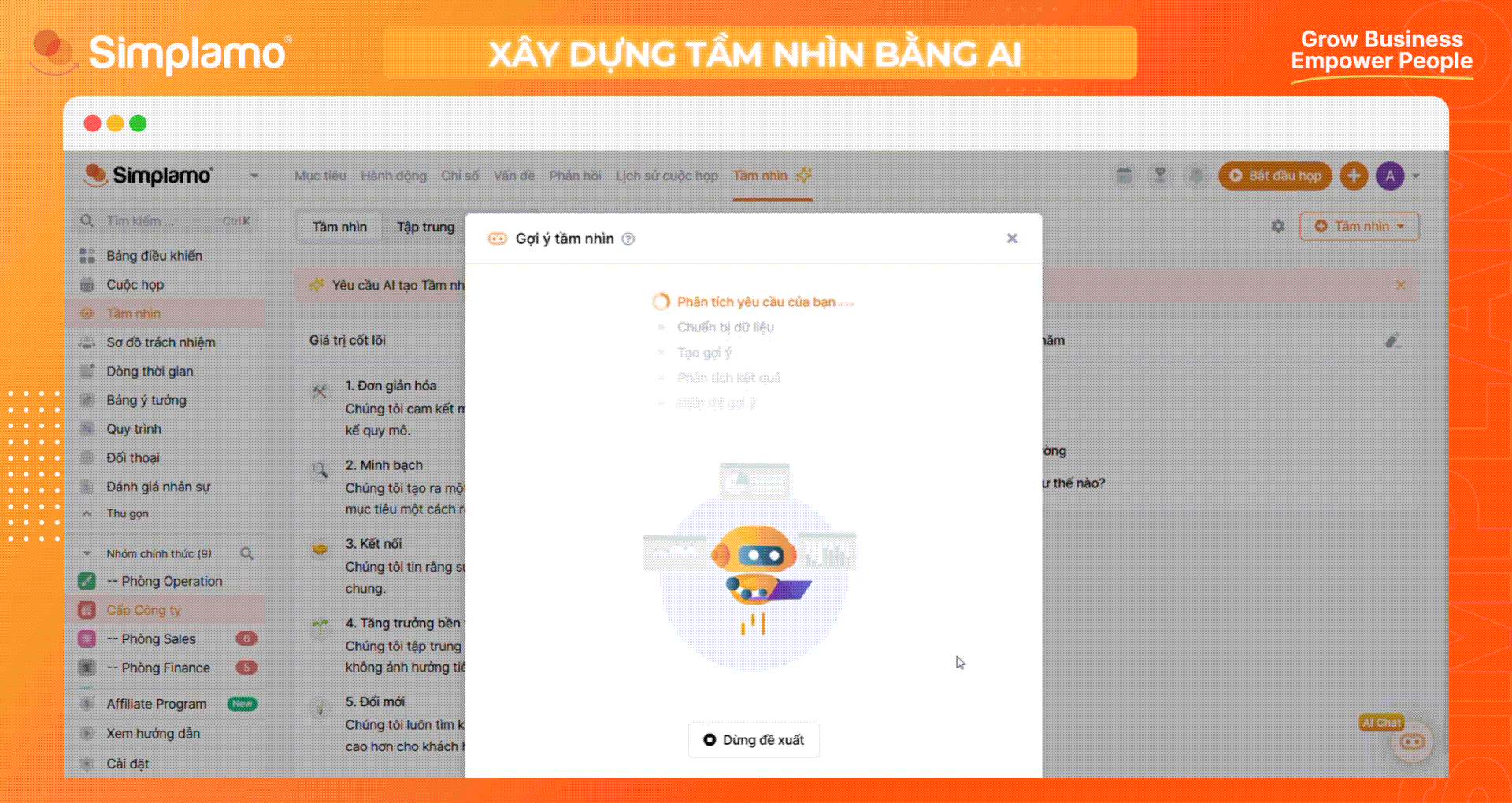Open Đối thoại in the sidebar

pos(133,457)
